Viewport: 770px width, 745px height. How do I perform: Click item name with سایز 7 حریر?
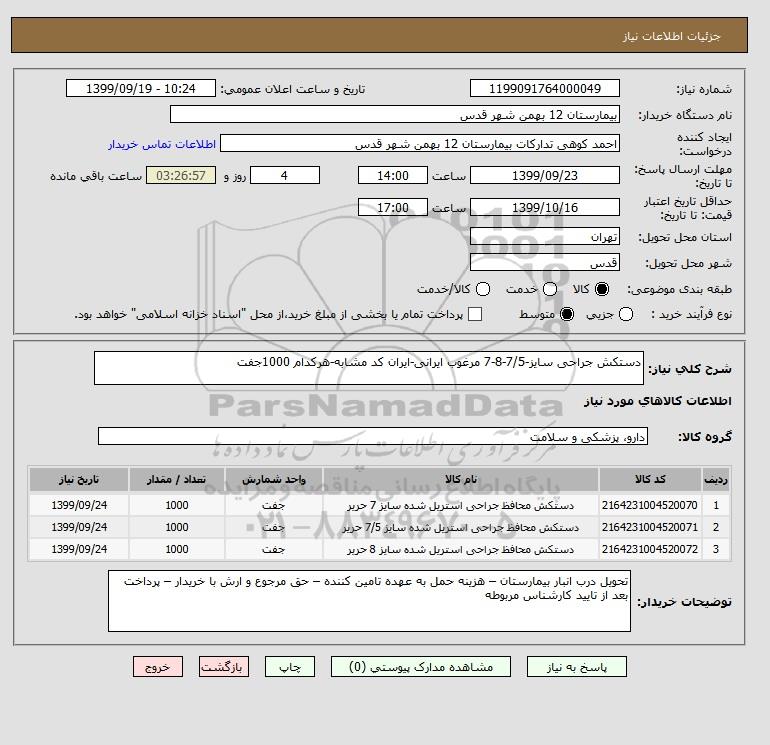tap(461, 505)
